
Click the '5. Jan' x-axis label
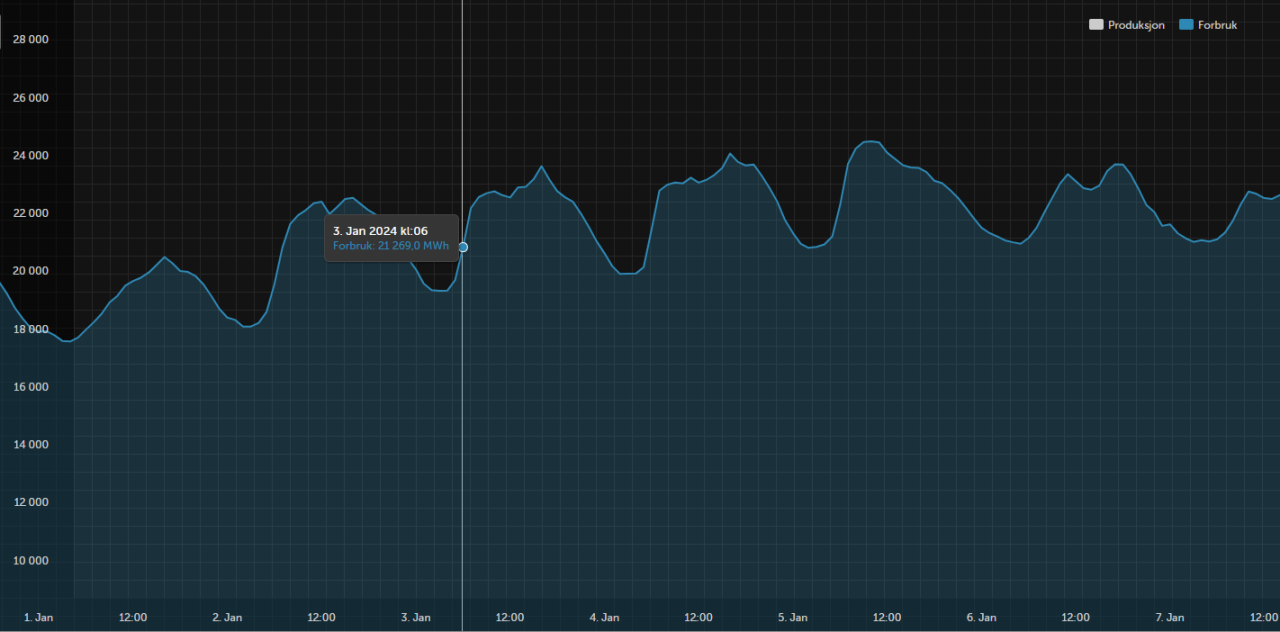[x=792, y=618]
